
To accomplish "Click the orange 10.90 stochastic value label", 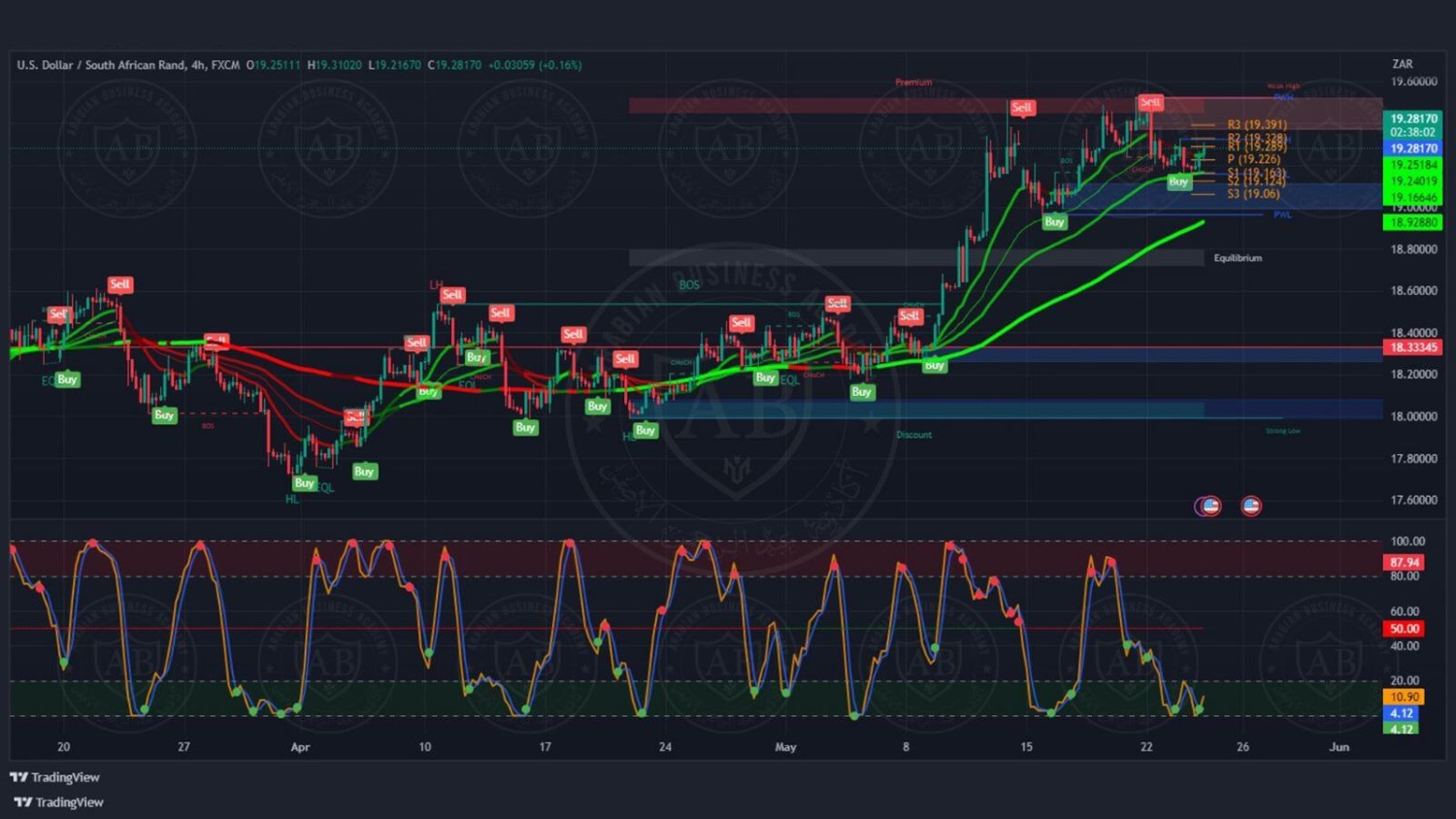I will (x=1404, y=697).
